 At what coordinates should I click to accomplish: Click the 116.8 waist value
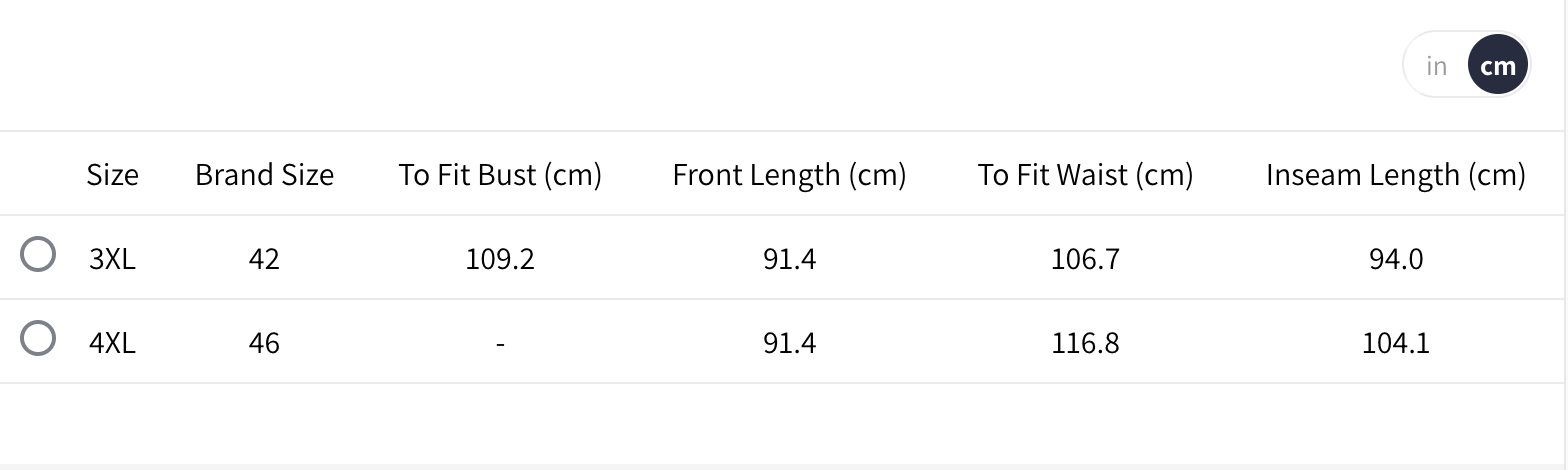pyautogui.click(x=1085, y=344)
